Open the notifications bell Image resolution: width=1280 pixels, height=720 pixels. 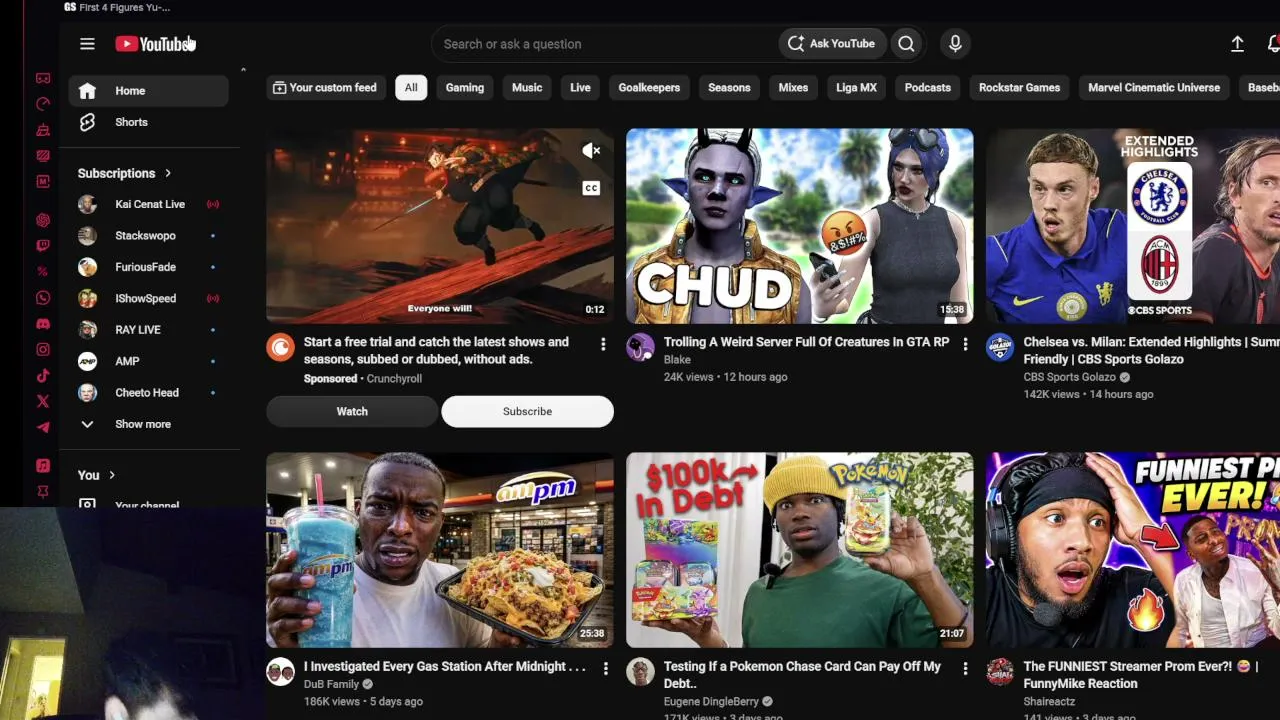[x=1273, y=44]
